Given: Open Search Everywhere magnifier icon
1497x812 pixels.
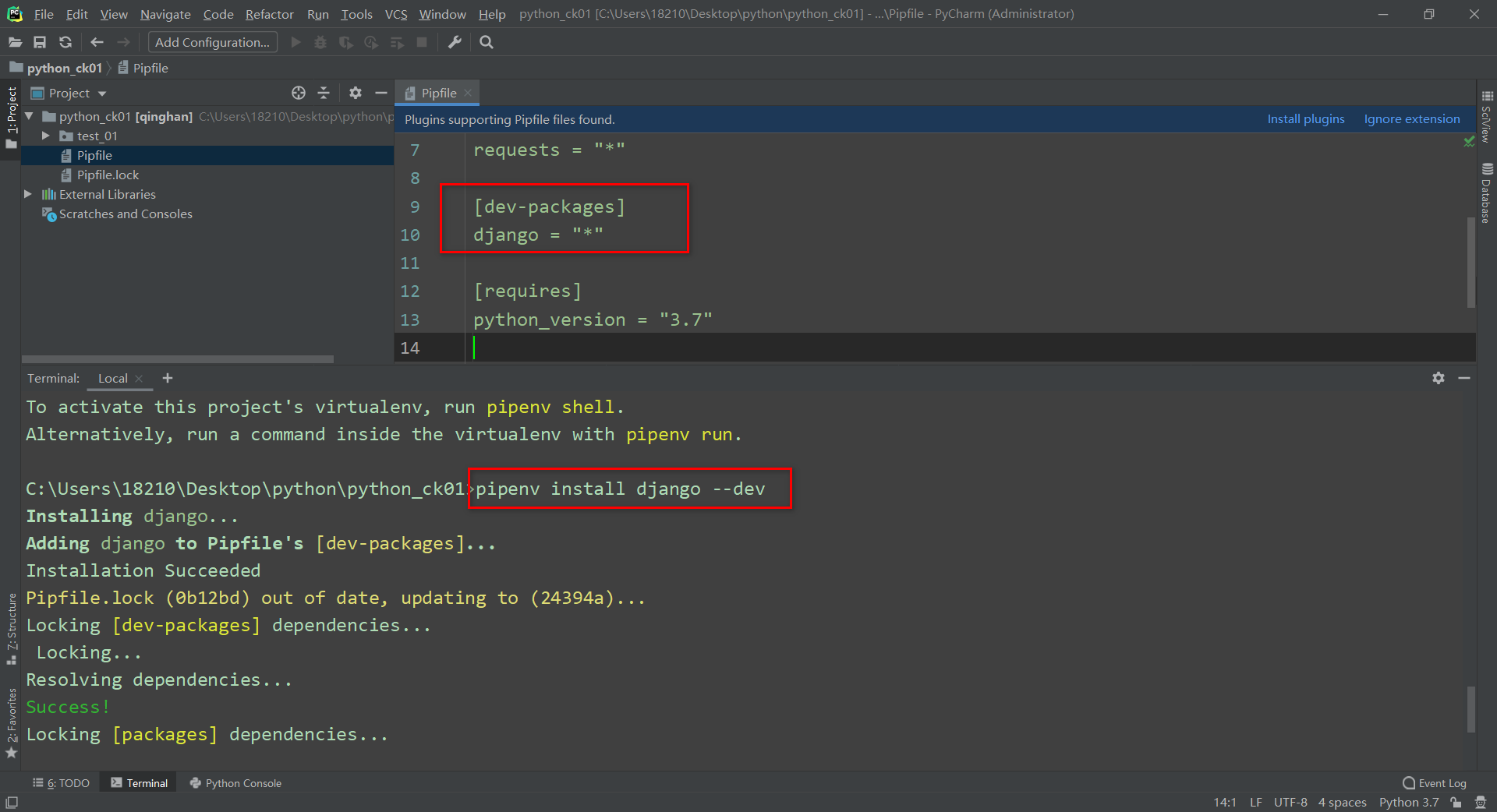Looking at the screenshot, I should pyautogui.click(x=487, y=42).
